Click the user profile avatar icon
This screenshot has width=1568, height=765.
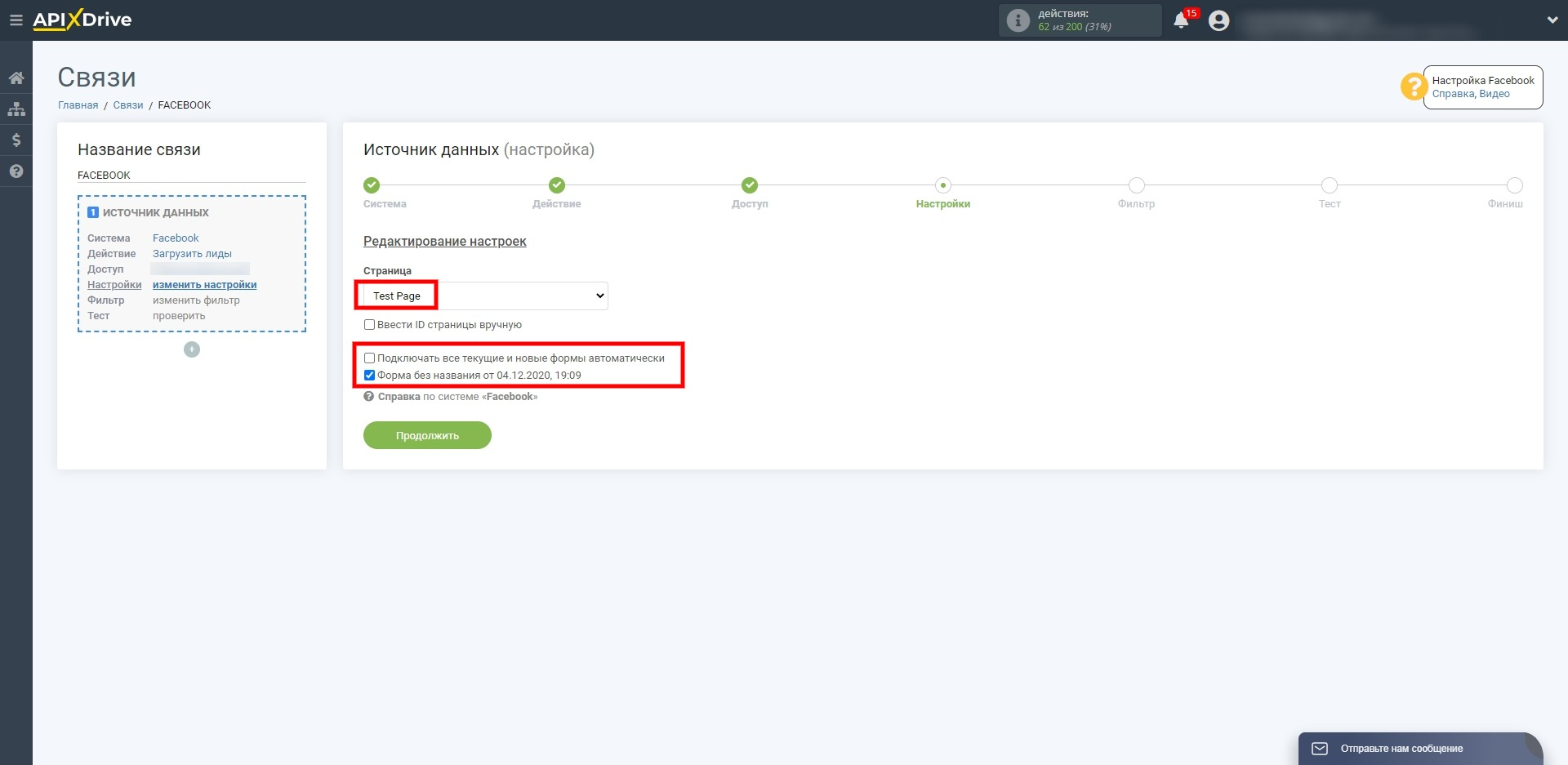1218,20
